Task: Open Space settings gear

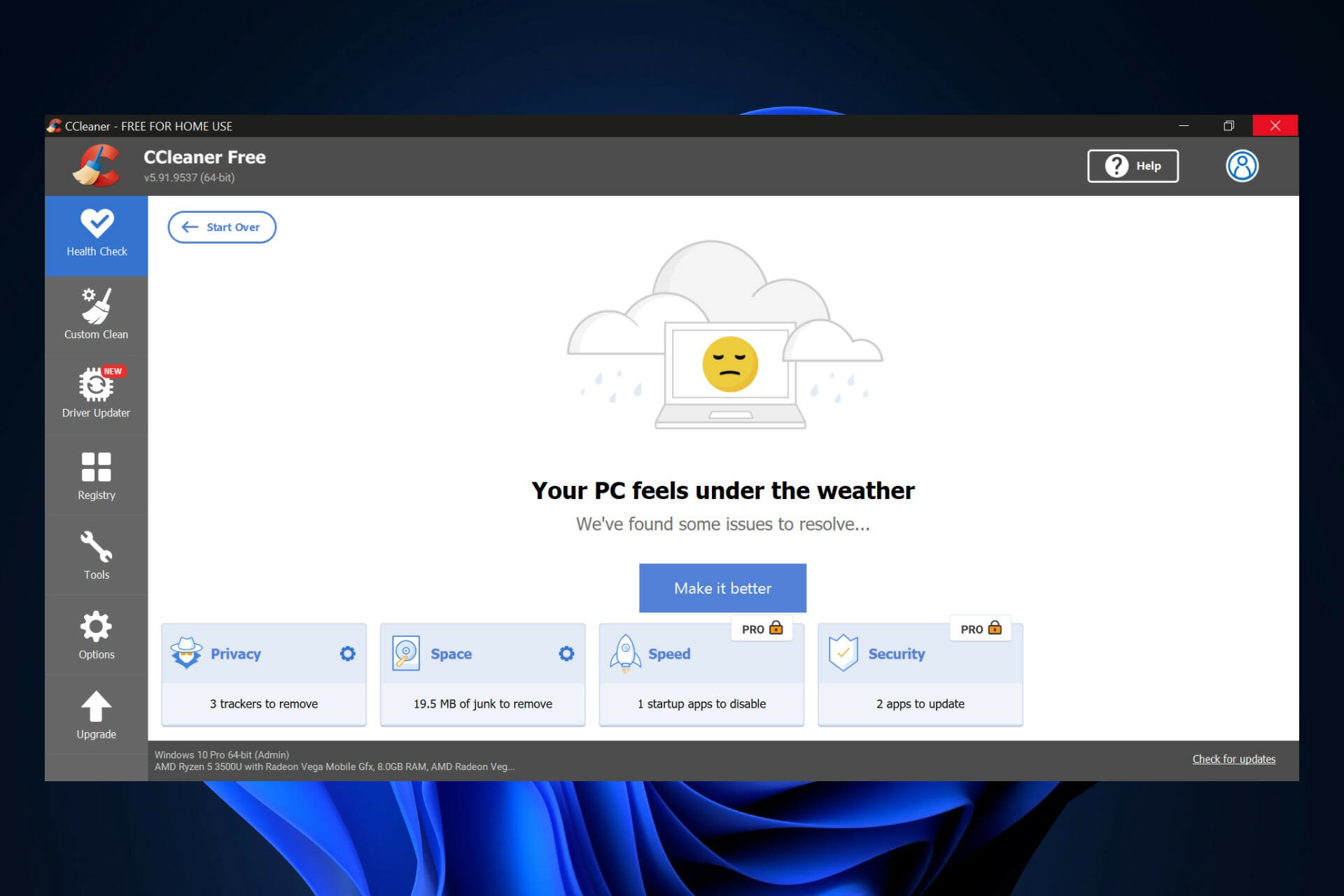Action: pos(566,653)
